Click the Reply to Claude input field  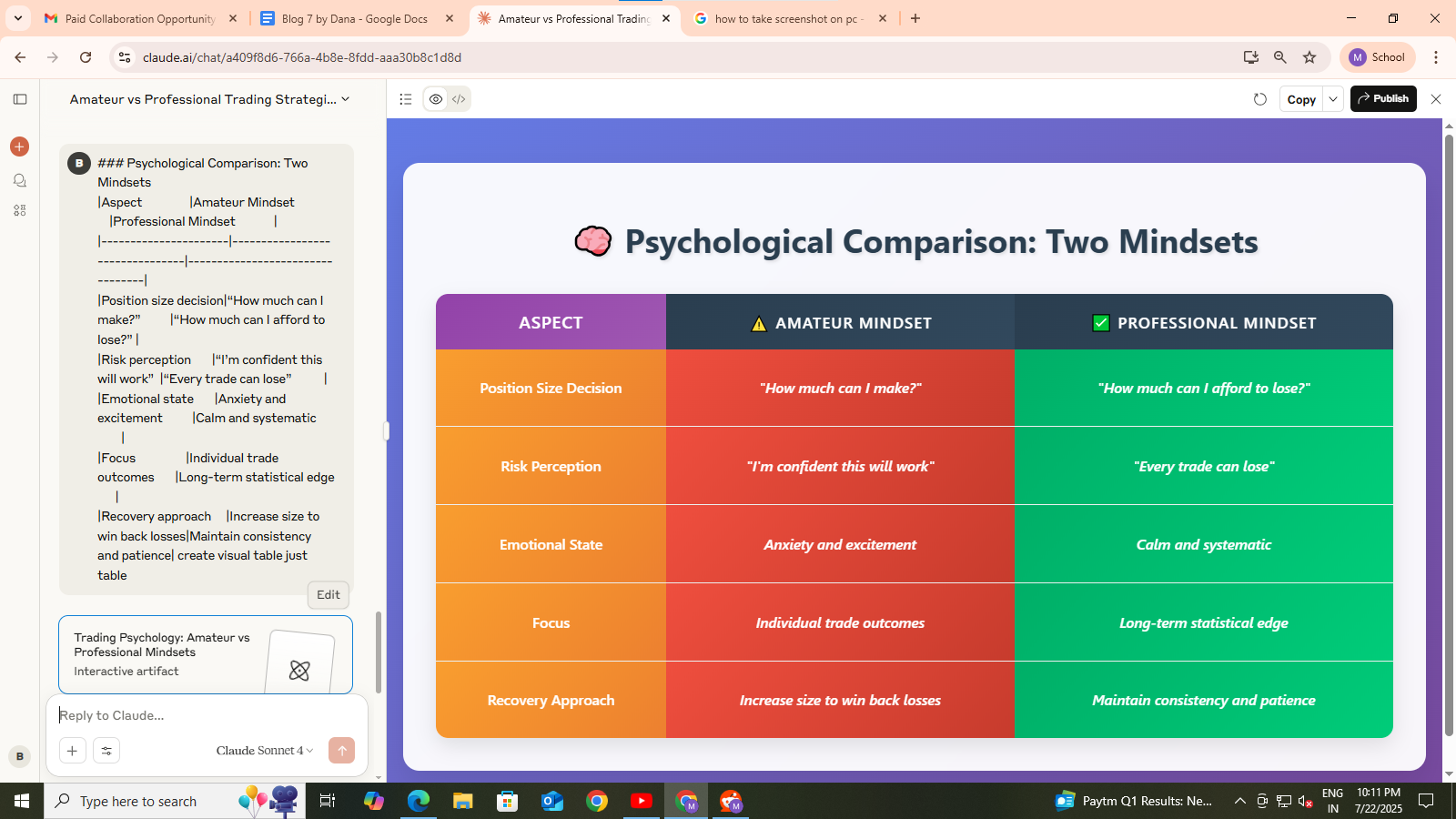point(205,715)
